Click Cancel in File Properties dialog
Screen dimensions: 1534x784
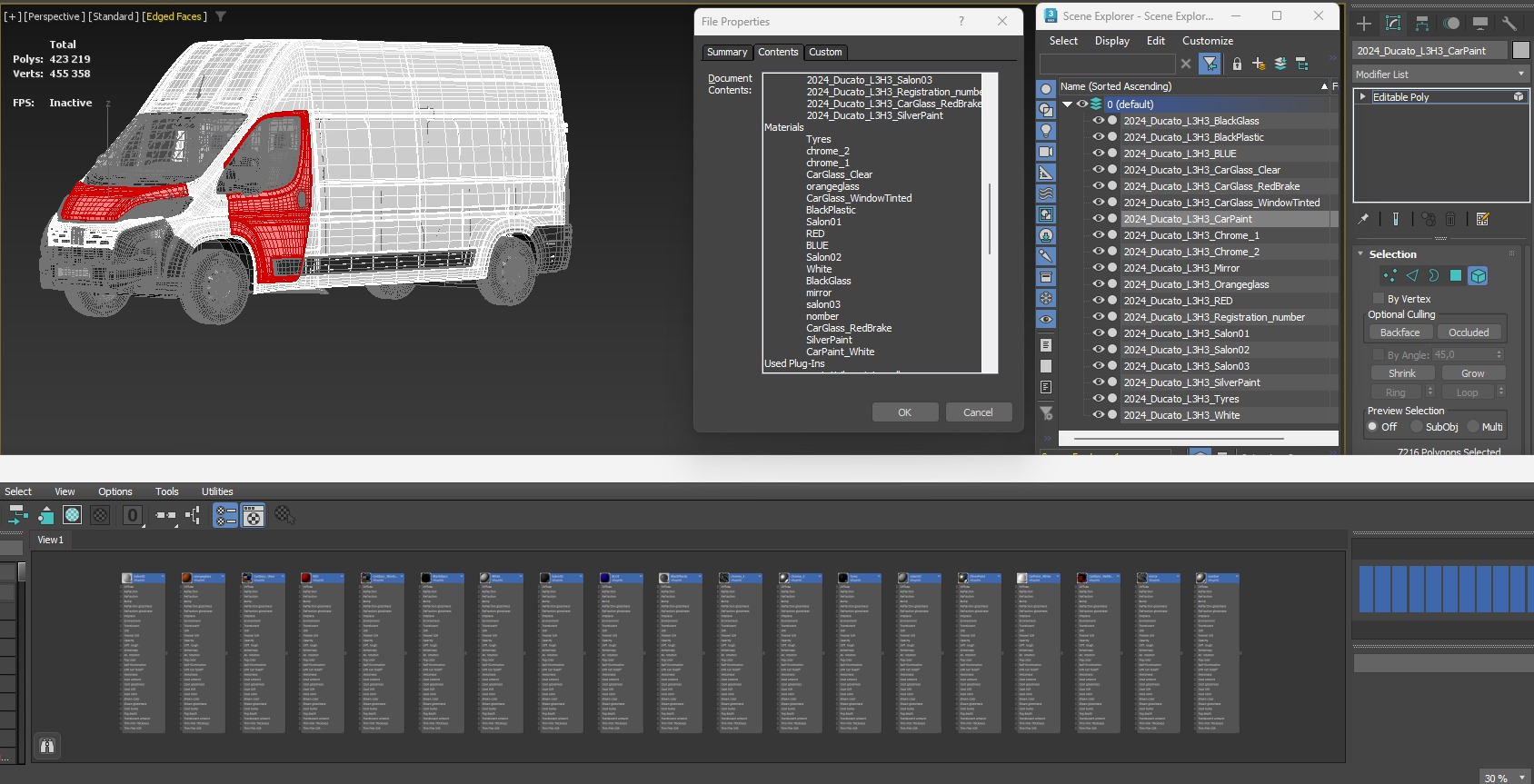(x=979, y=412)
